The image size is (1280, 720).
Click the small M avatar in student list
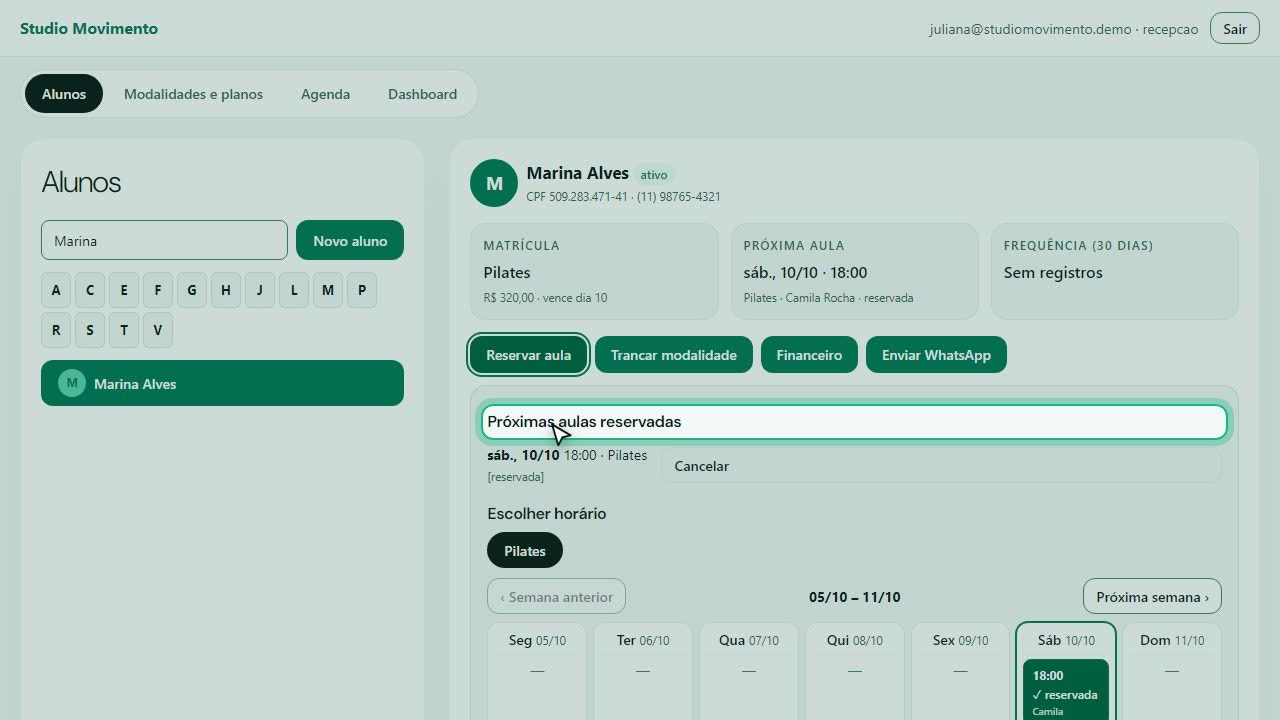coord(72,383)
